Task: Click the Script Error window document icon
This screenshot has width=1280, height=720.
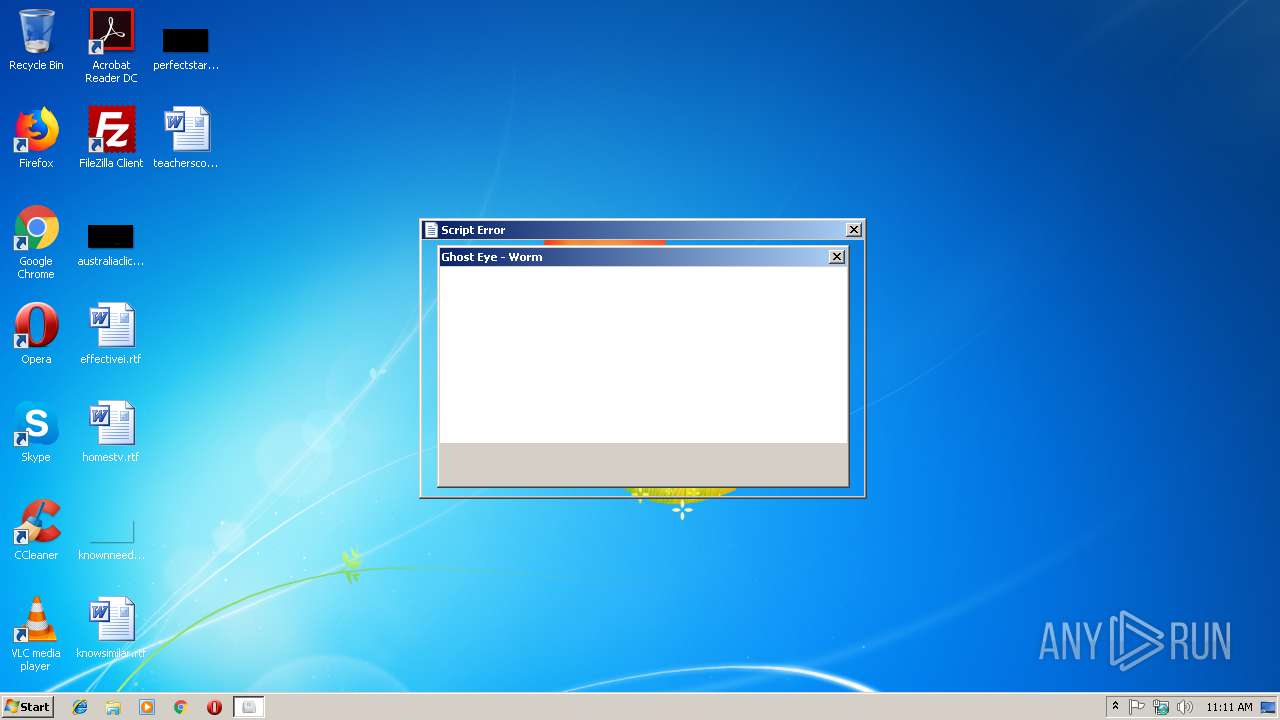Action: tap(431, 230)
